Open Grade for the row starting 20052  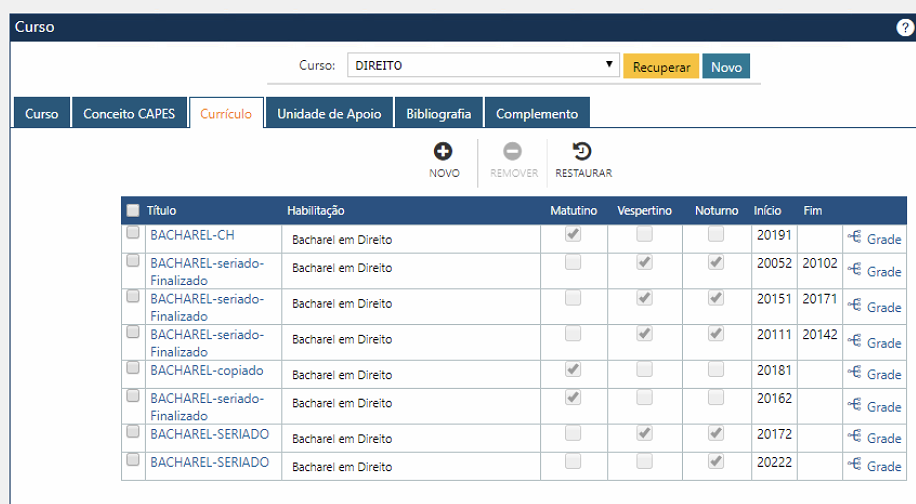[x=875, y=271]
